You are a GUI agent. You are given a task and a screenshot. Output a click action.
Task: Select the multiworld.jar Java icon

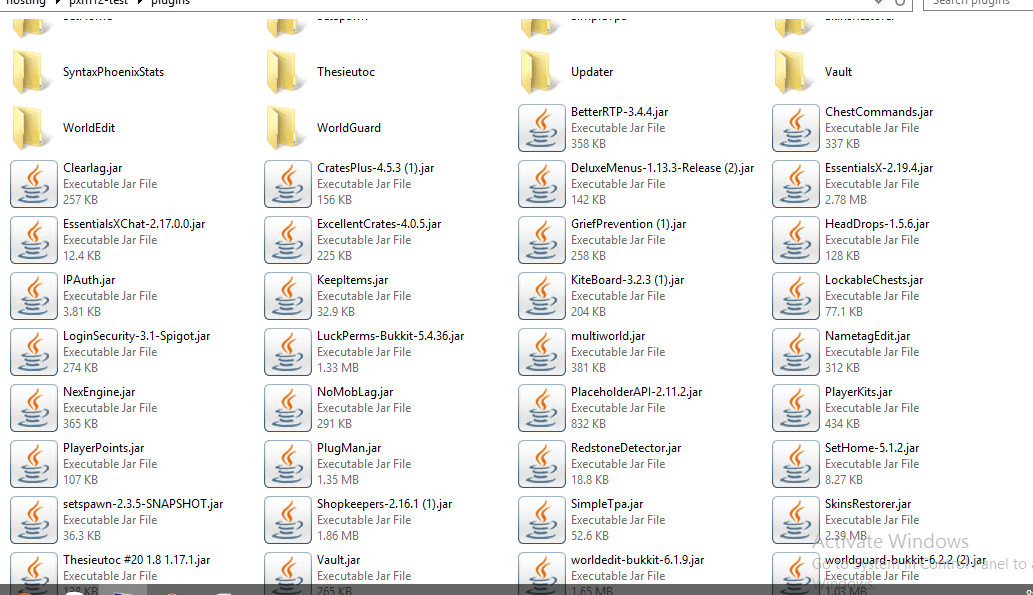tap(542, 352)
